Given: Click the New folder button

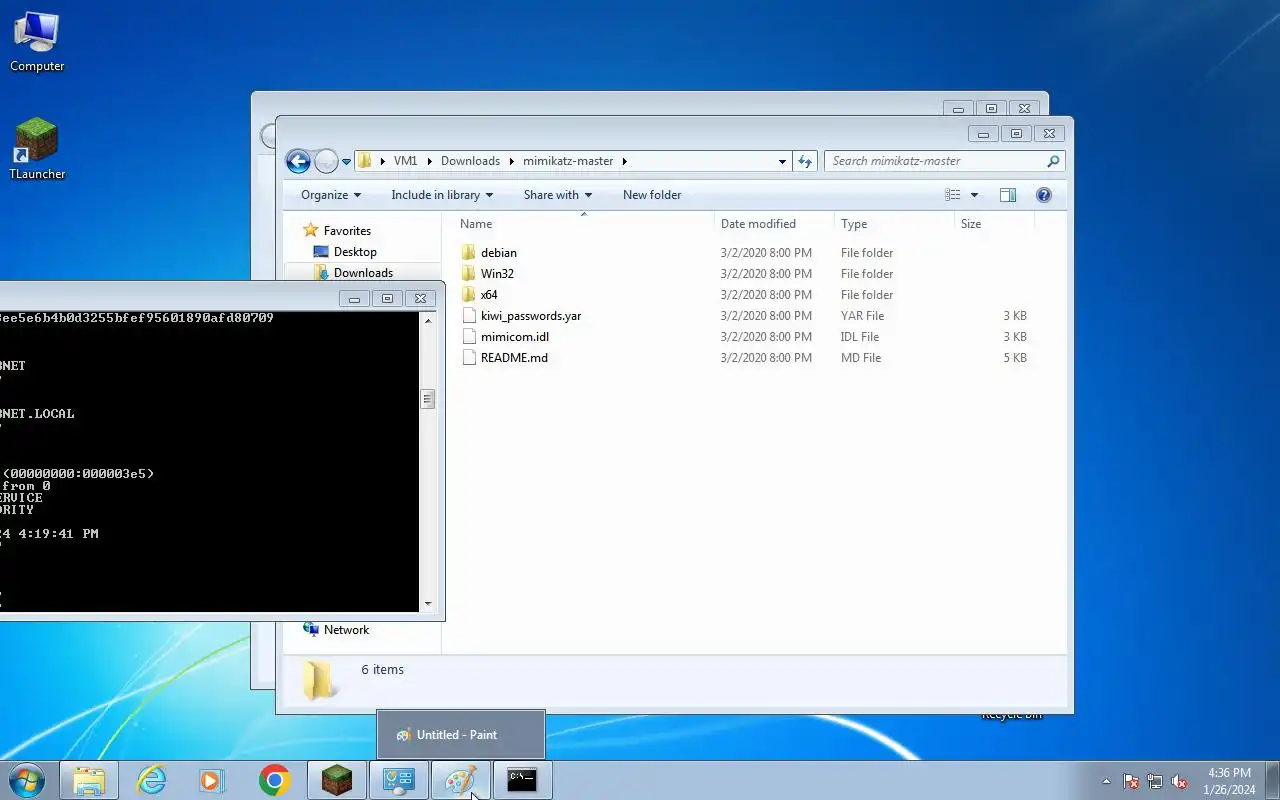Looking at the screenshot, I should point(652,195).
